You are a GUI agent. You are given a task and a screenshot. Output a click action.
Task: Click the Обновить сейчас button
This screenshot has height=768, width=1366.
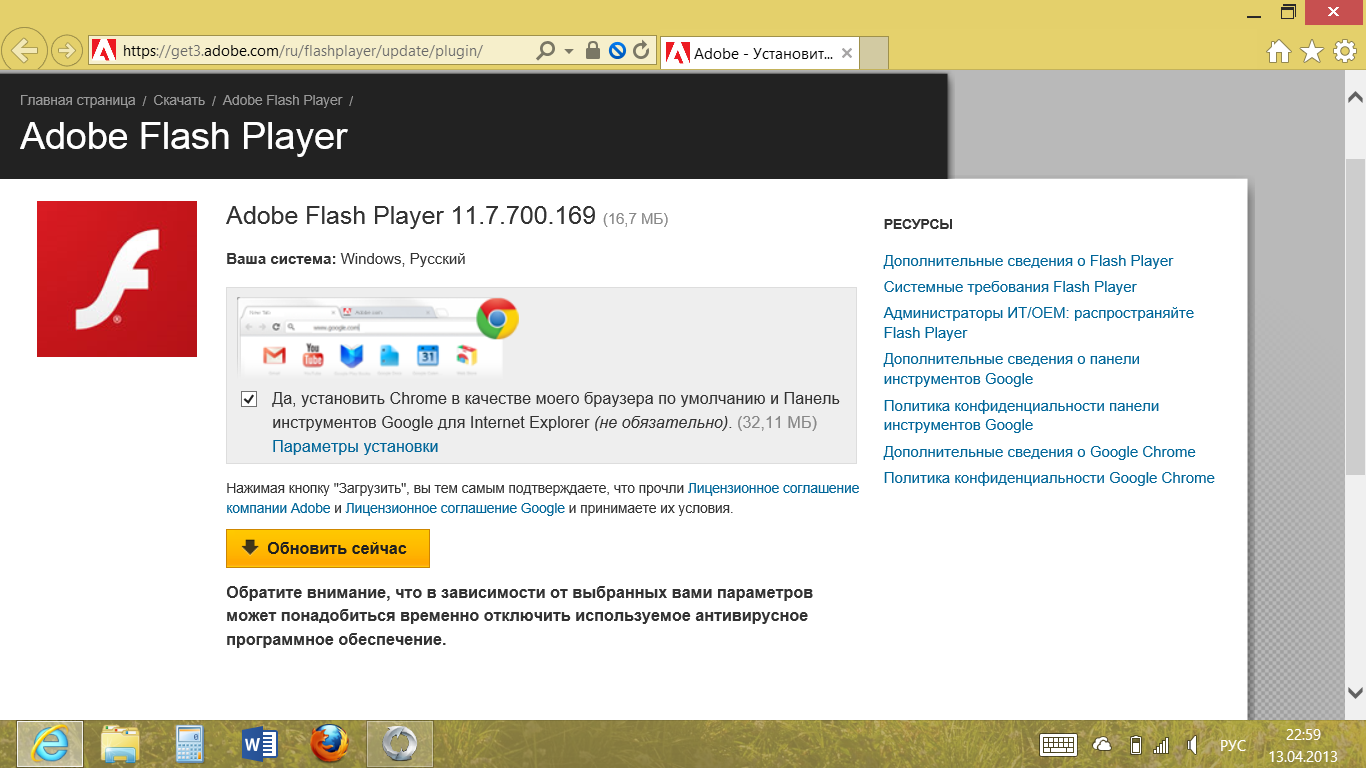click(x=327, y=549)
